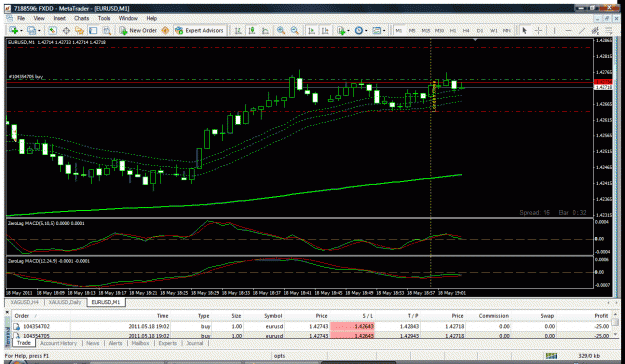Sort trades by the Order column header
625x364 pixels.
point(41,316)
